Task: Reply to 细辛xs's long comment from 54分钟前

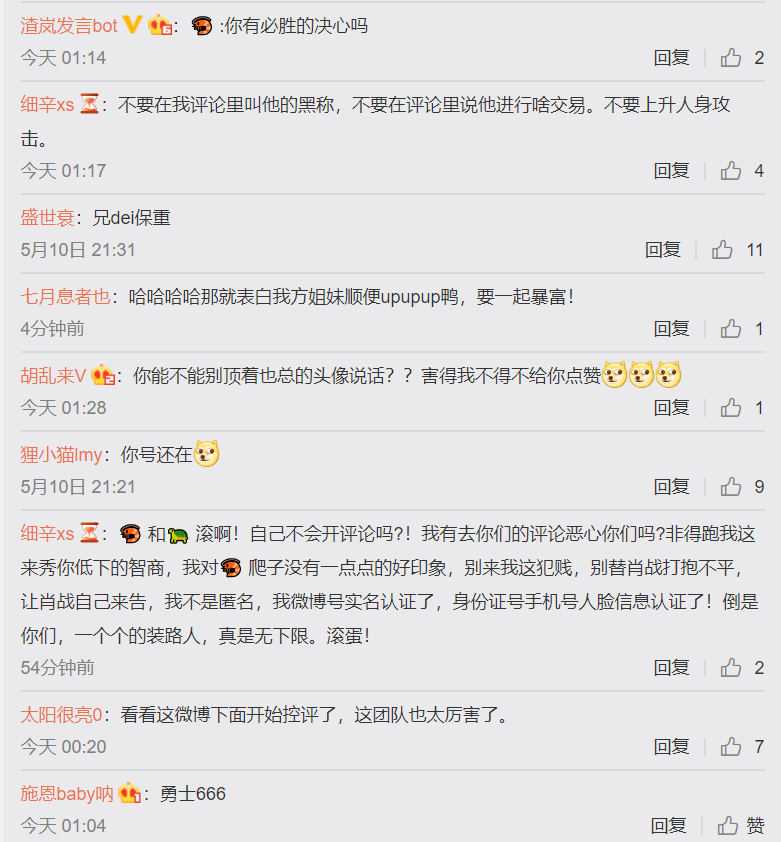Action: tap(671, 667)
